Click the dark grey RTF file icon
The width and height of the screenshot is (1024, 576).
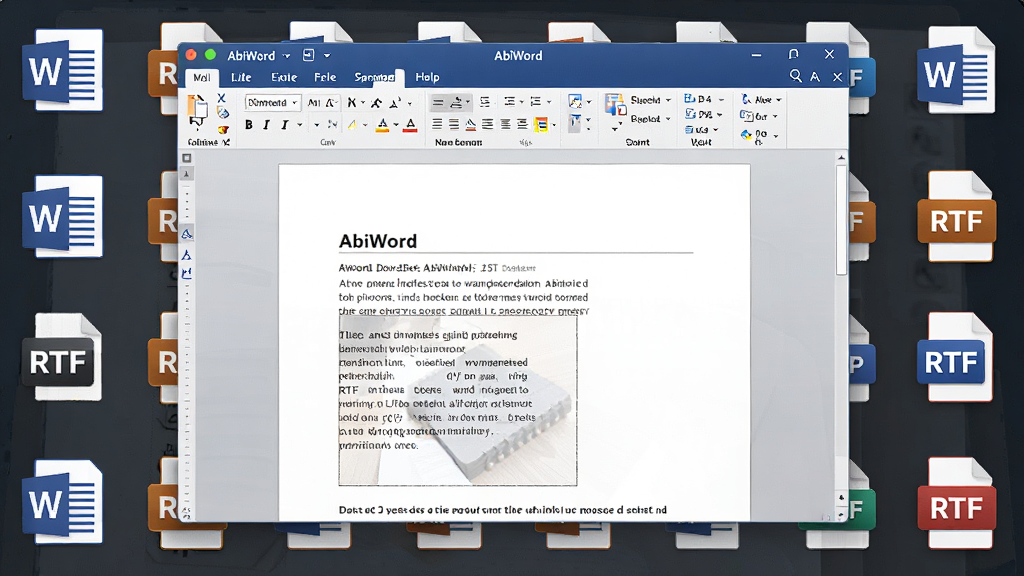pos(63,357)
